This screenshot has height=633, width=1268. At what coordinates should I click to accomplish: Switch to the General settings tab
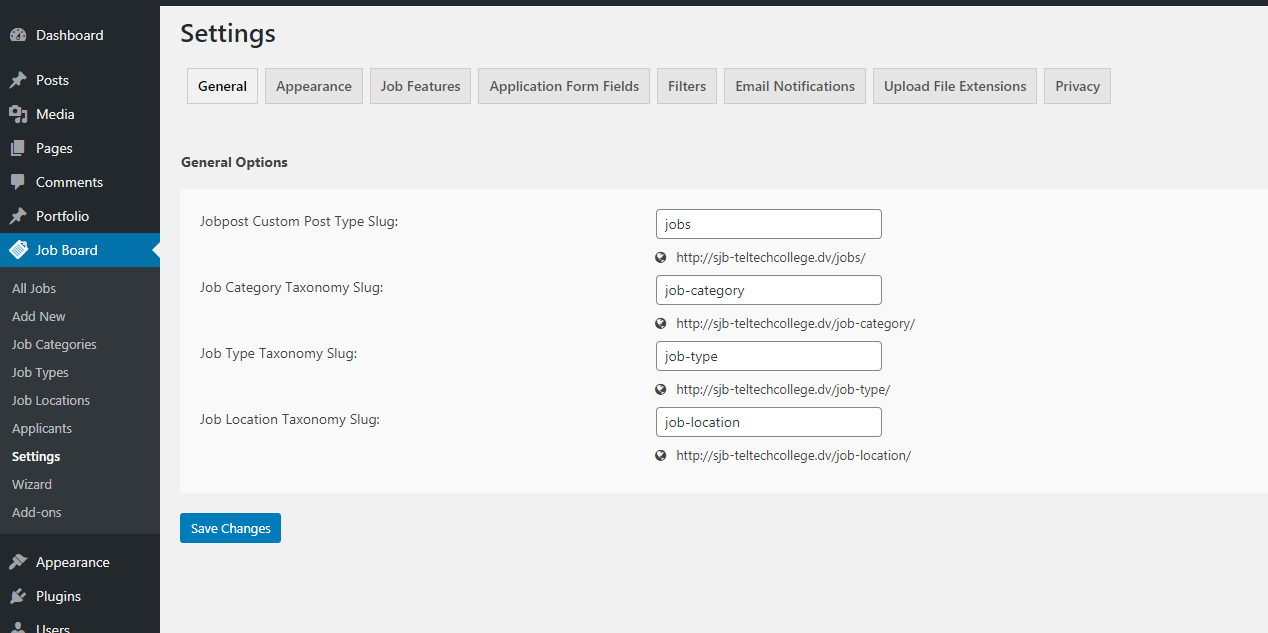tap(222, 86)
